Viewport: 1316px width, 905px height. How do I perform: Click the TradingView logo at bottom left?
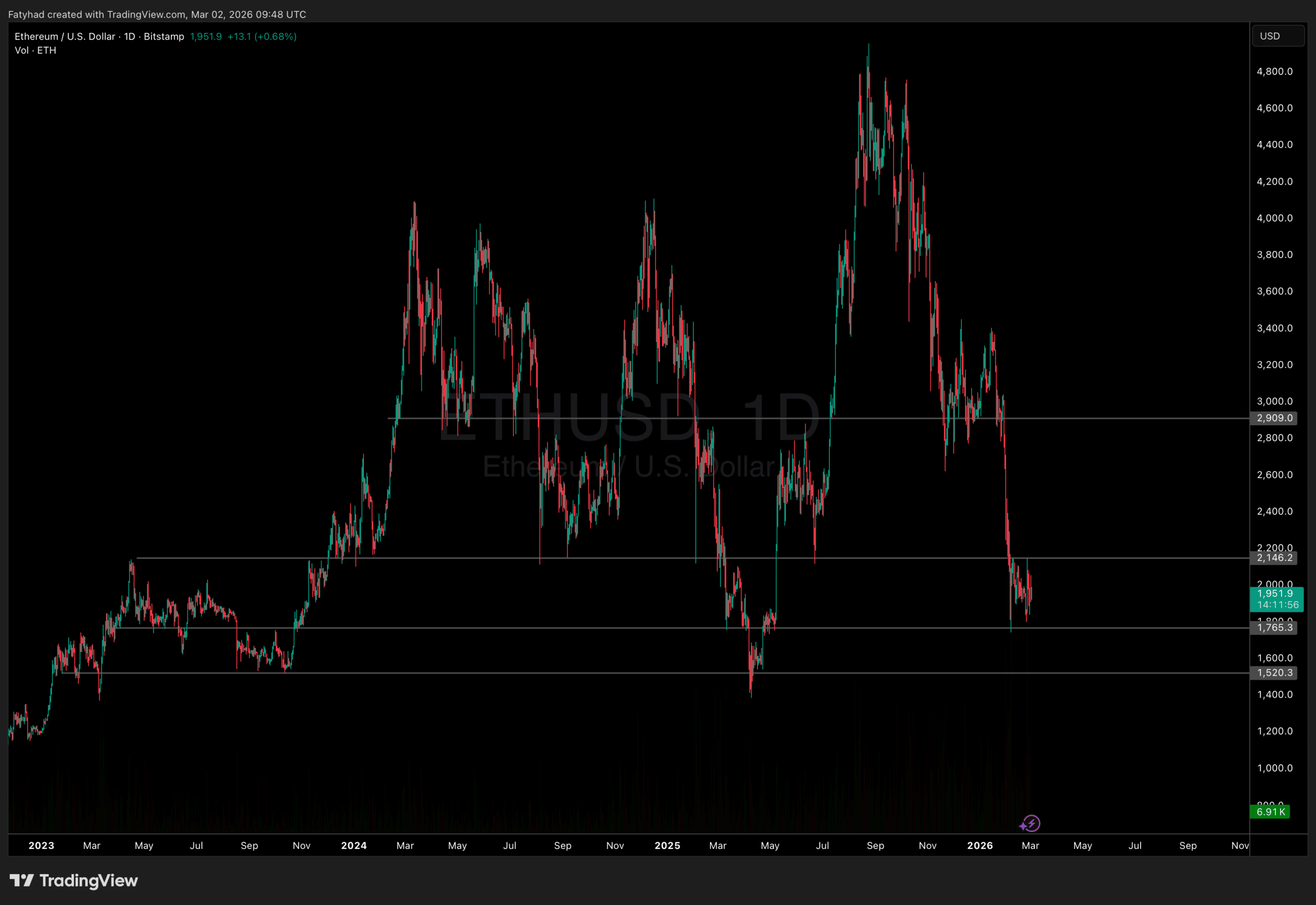(x=74, y=881)
